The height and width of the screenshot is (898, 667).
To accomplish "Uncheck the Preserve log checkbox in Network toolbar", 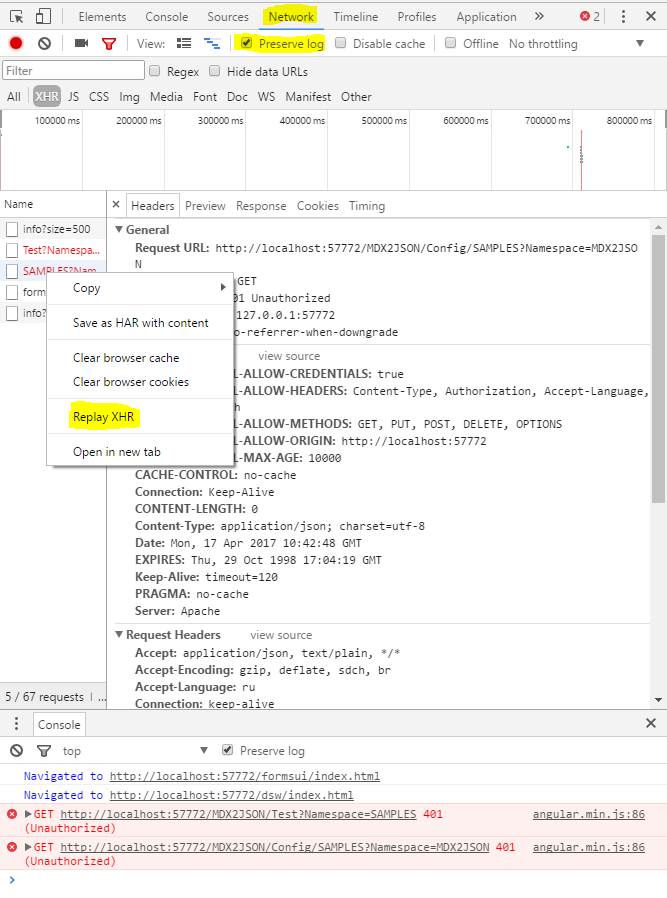I will [246, 43].
